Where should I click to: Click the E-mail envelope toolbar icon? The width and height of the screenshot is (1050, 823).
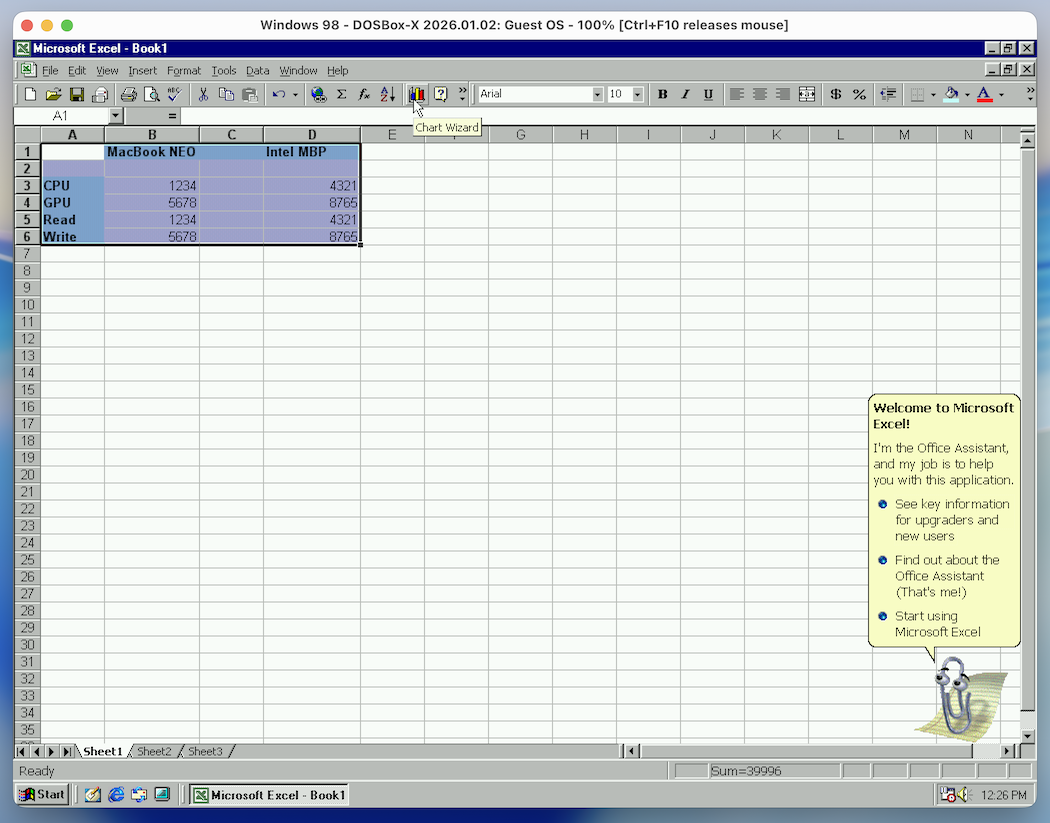point(100,94)
